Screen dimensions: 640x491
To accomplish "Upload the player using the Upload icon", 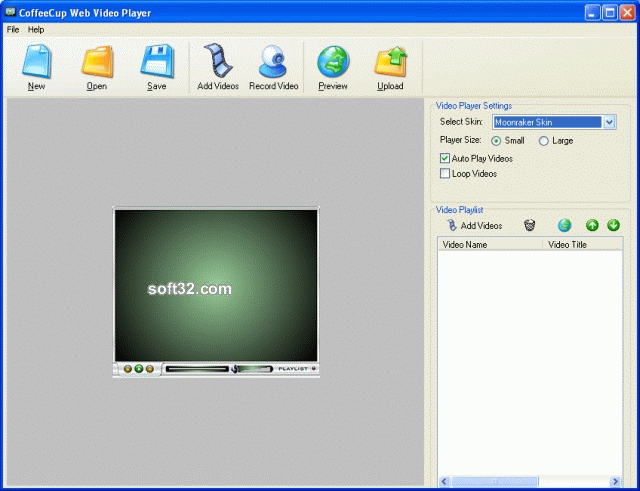I will (x=390, y=67).
